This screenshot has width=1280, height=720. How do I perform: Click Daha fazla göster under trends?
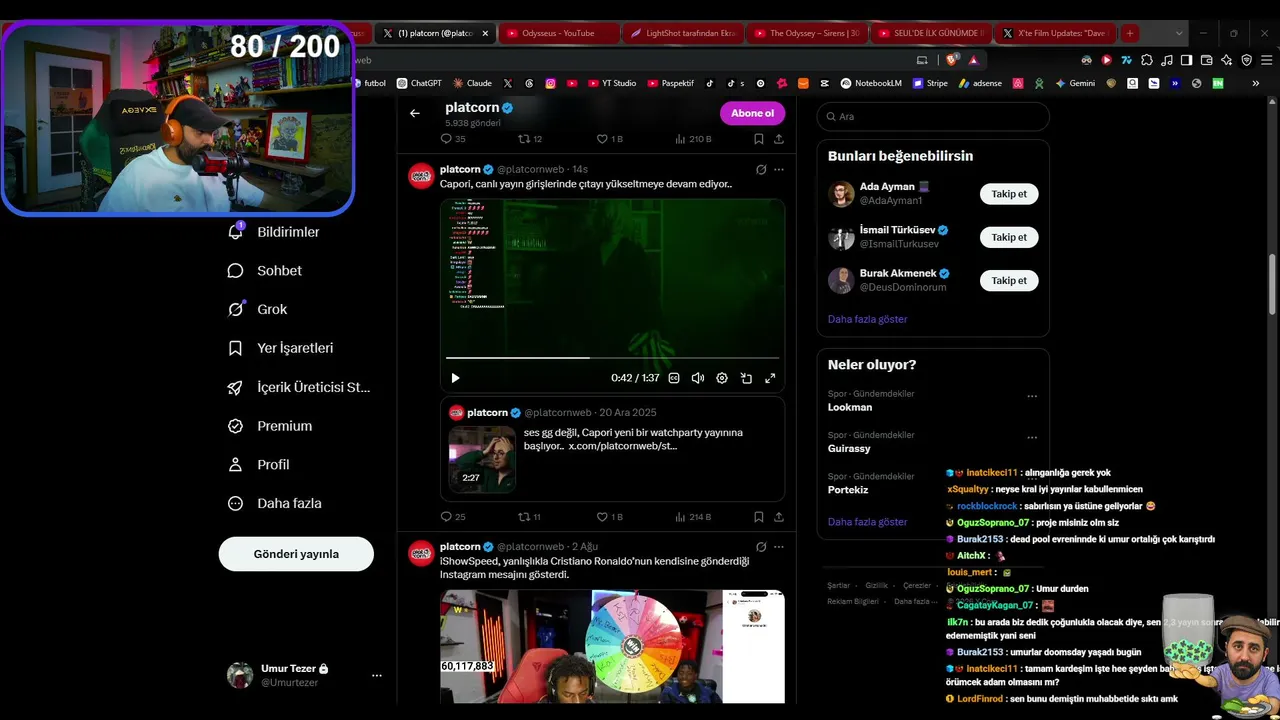(x=868, y=522)
